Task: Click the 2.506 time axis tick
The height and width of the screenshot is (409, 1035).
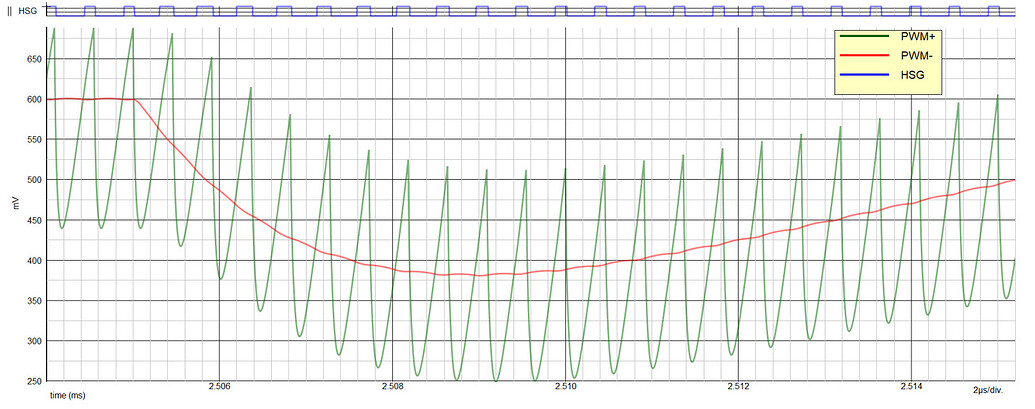Action: (x=219, y=387)
